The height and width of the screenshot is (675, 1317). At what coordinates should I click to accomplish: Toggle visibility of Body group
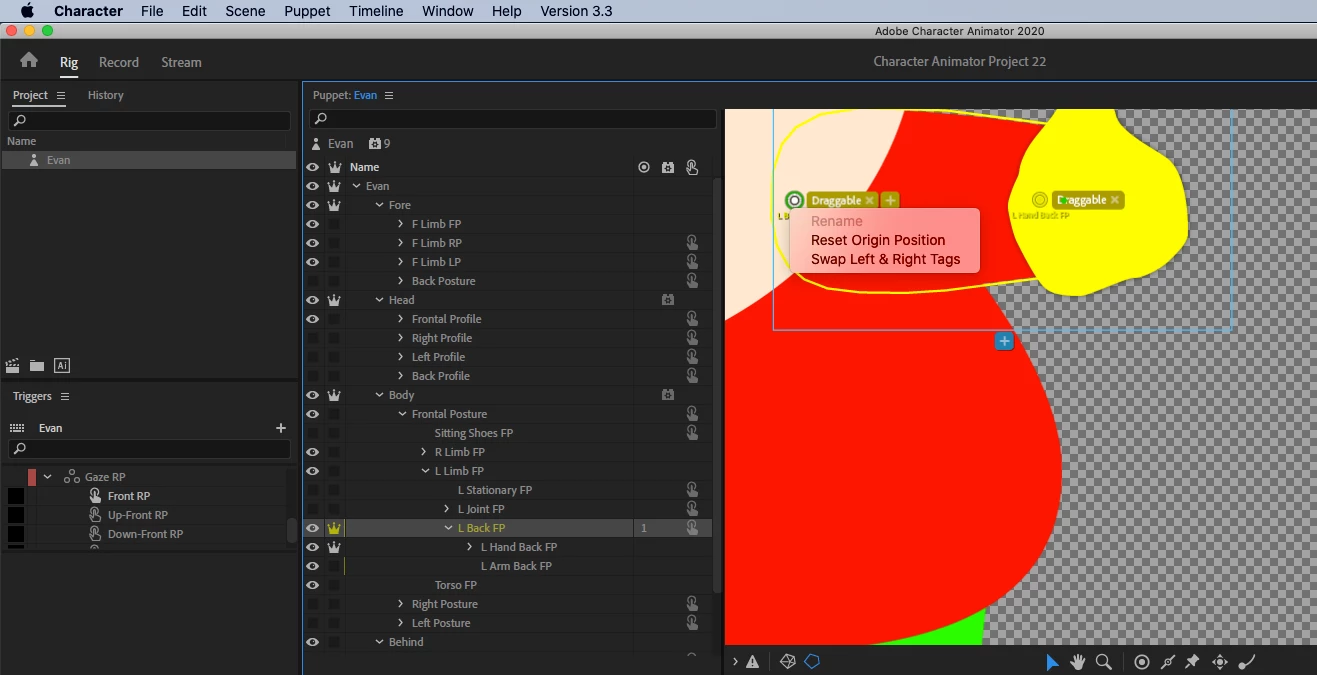click(x=312, y=395)
